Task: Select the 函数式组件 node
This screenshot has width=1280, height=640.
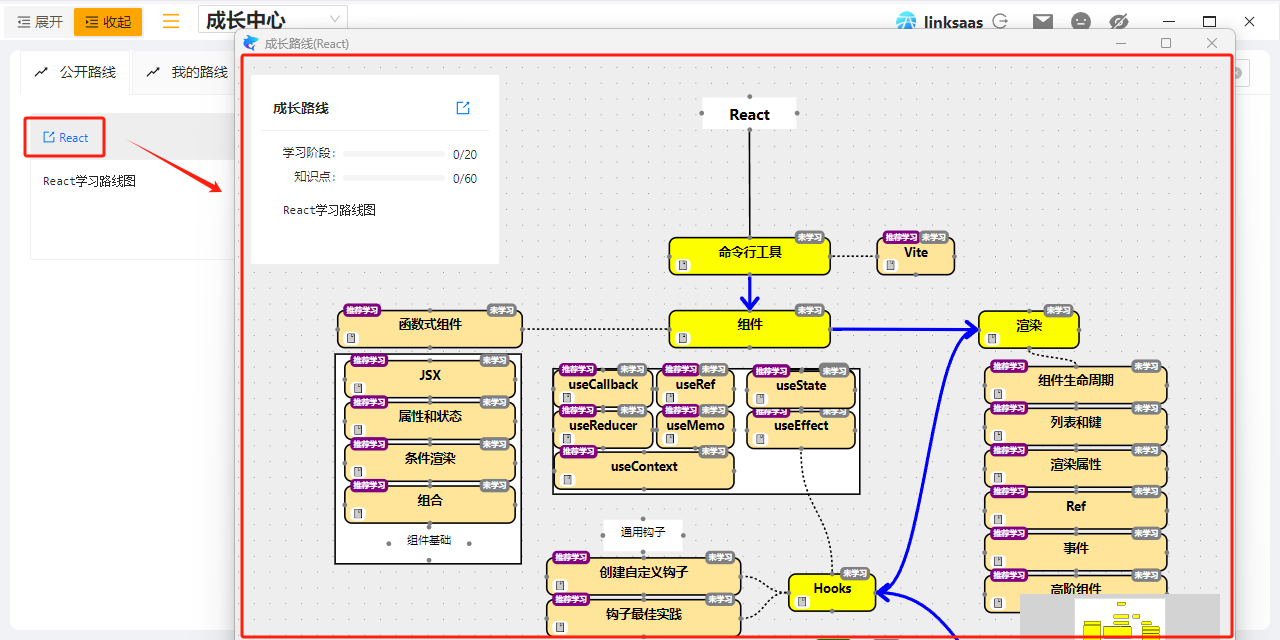Action: pyautogui.click(x=430, y=328)
